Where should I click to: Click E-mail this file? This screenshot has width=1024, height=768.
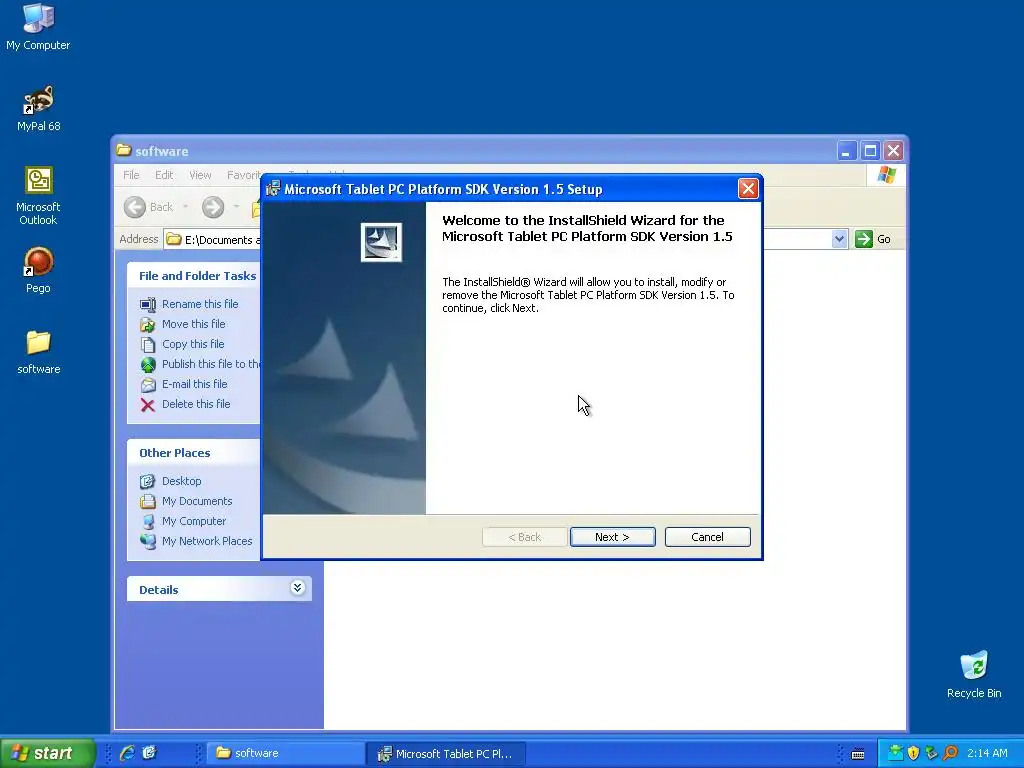point(195,384)
